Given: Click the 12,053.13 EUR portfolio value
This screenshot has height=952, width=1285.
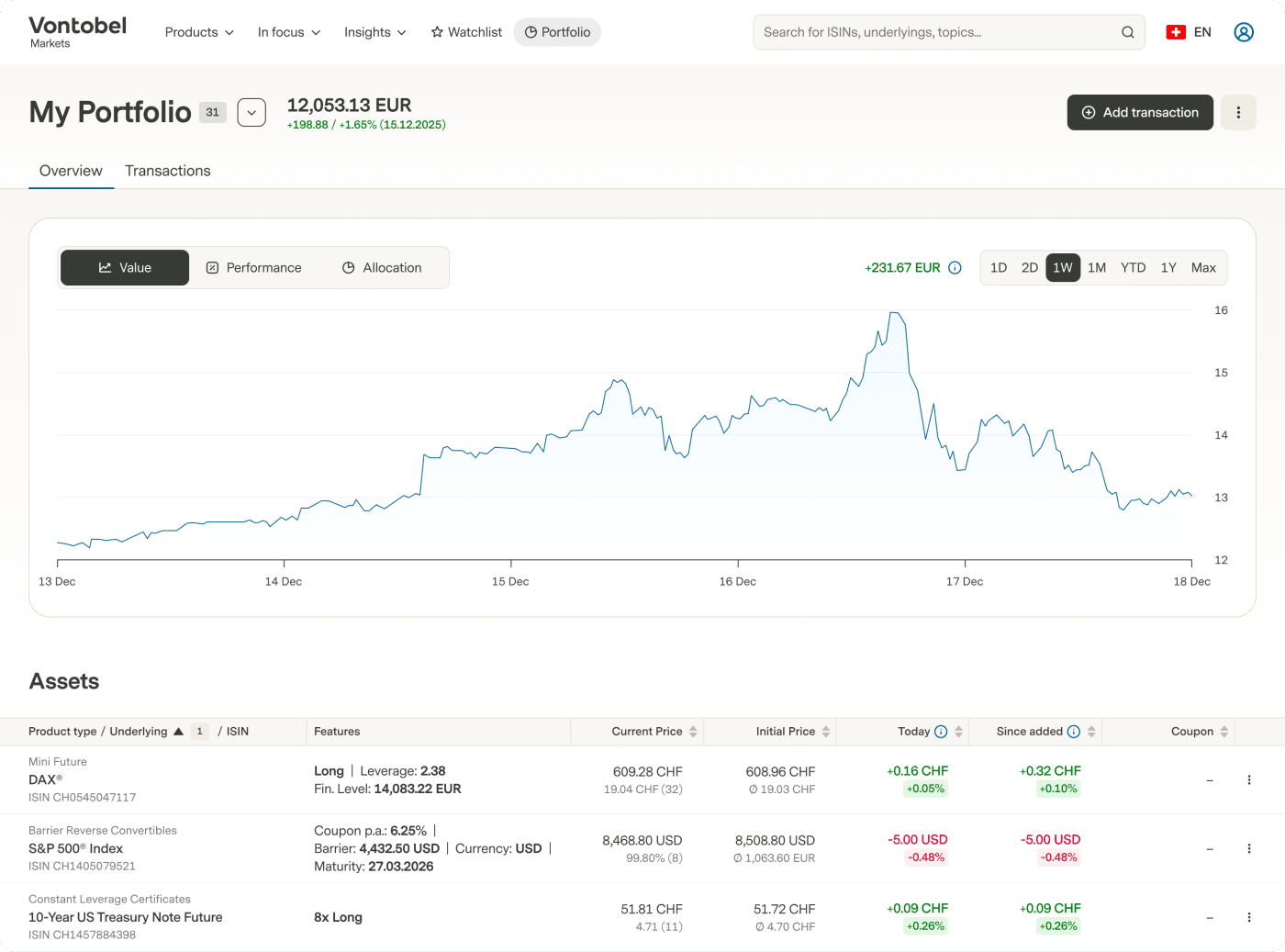Looking at the screenshot, I should 350,106.
